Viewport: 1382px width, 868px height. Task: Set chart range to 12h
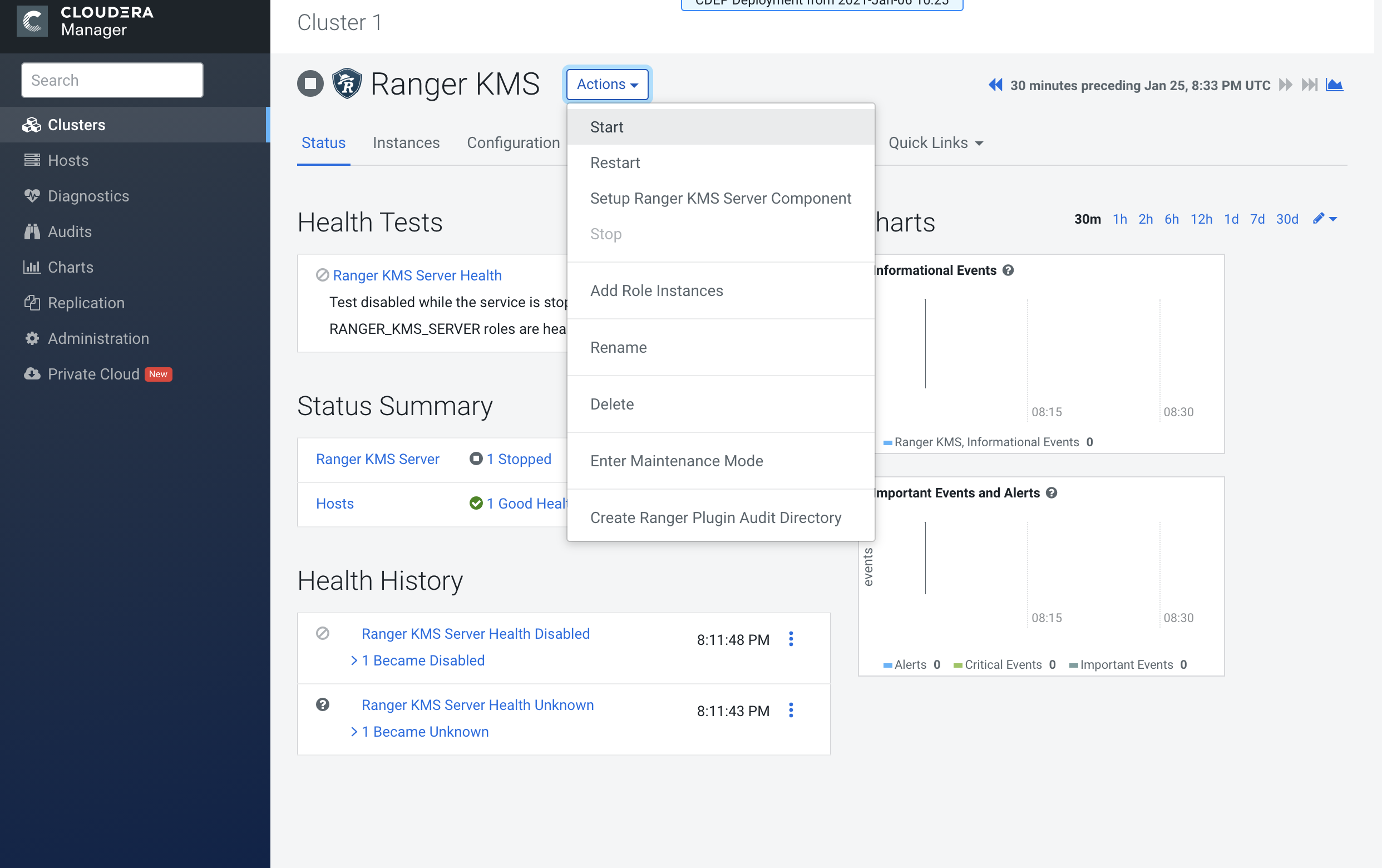(x=1201, y=219)
